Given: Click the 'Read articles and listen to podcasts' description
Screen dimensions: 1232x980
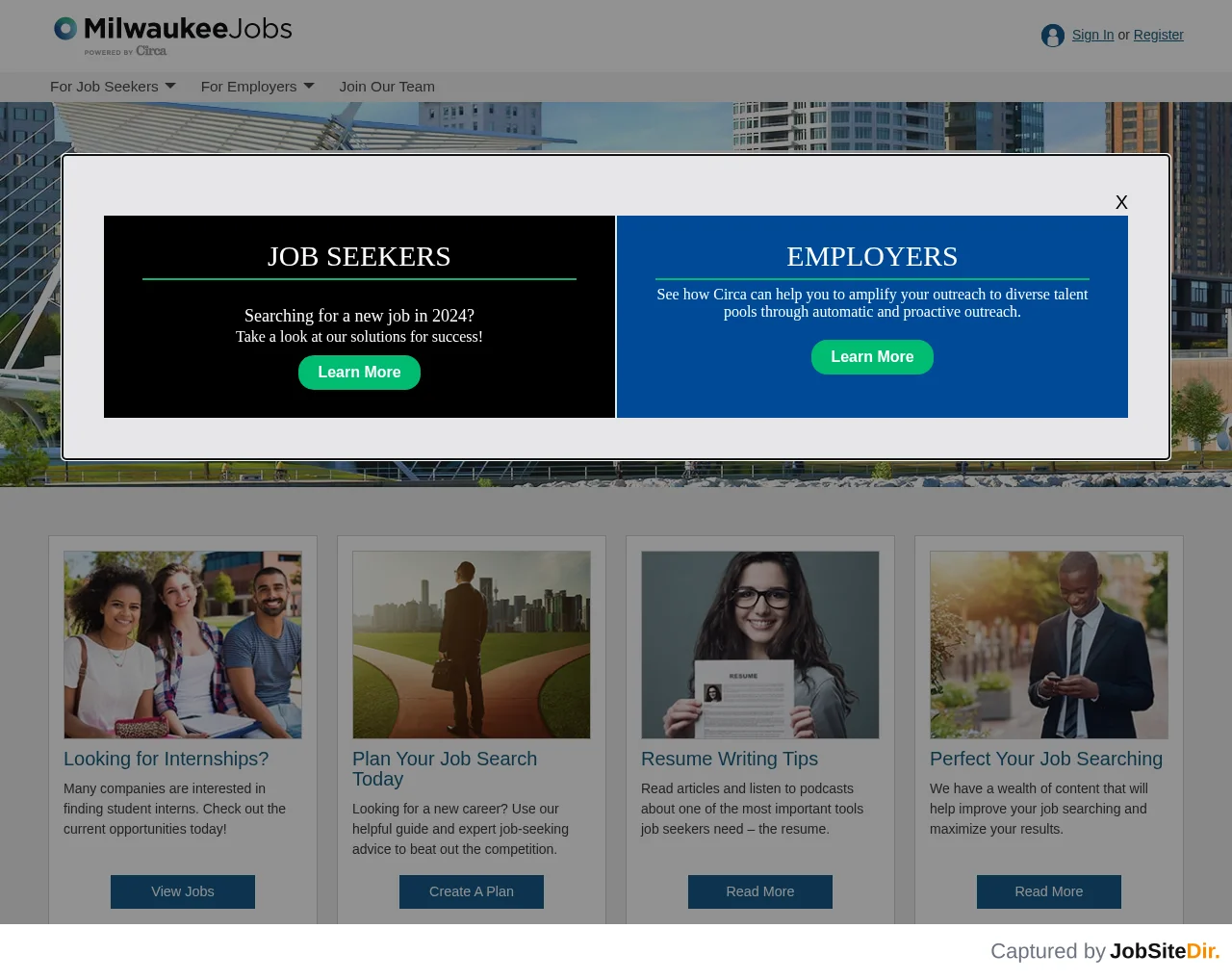Looking at the screenshot, I should [753, 809].
